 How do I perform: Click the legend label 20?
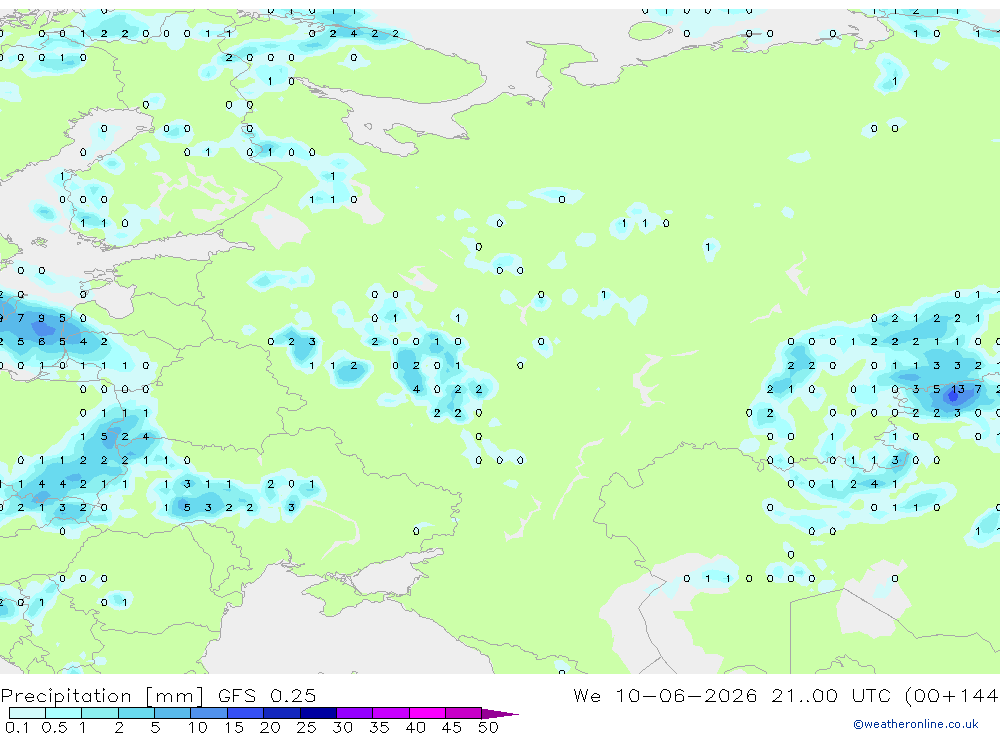click(270, 727)
